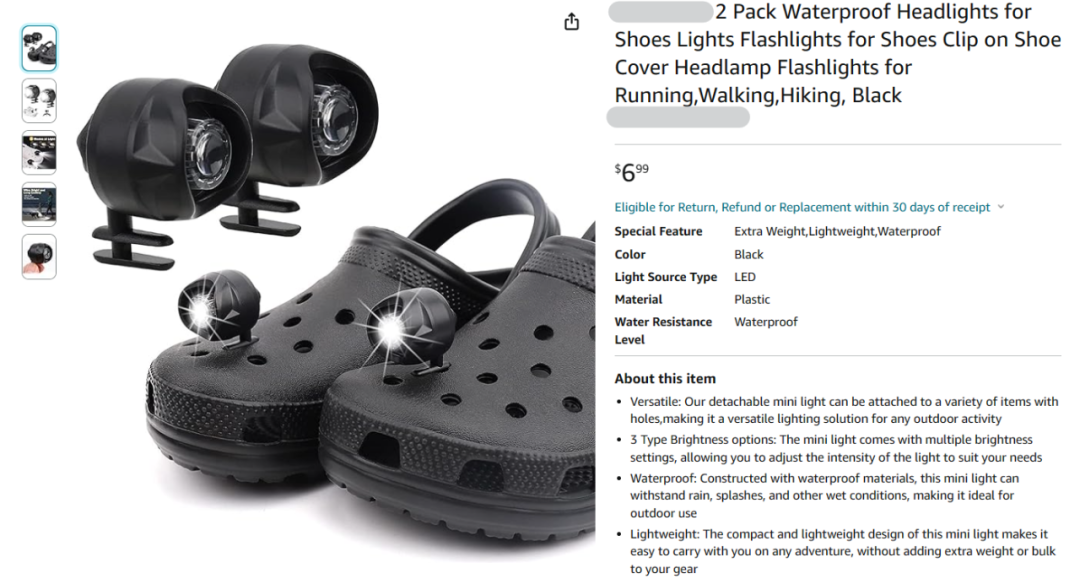Select the second thumbnail showing two headlights

coord(39,101)
